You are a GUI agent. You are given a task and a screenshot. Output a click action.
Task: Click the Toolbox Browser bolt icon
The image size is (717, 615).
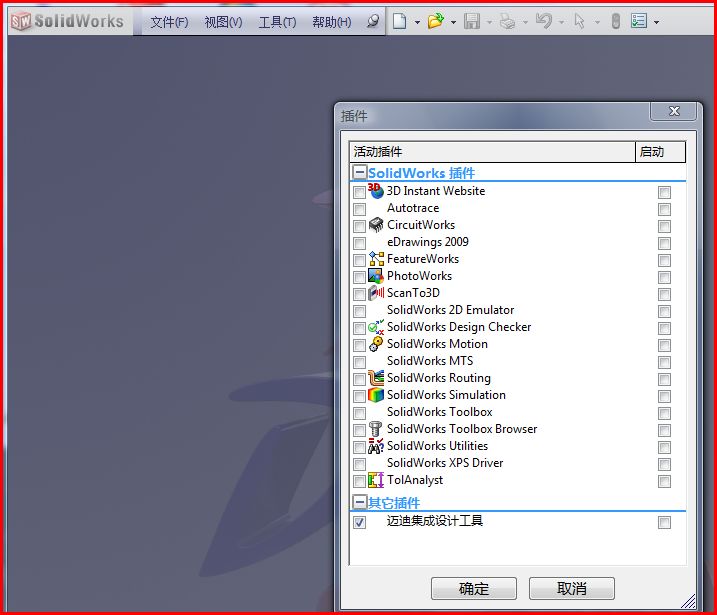point(376,429)
